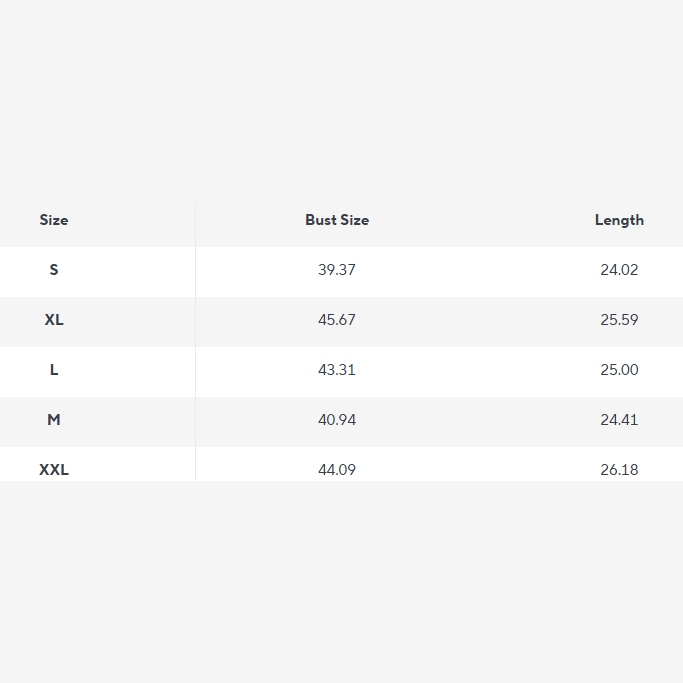Pick the length value 24.02
This screenshot has height=683, width=683.
click(619, 270)
